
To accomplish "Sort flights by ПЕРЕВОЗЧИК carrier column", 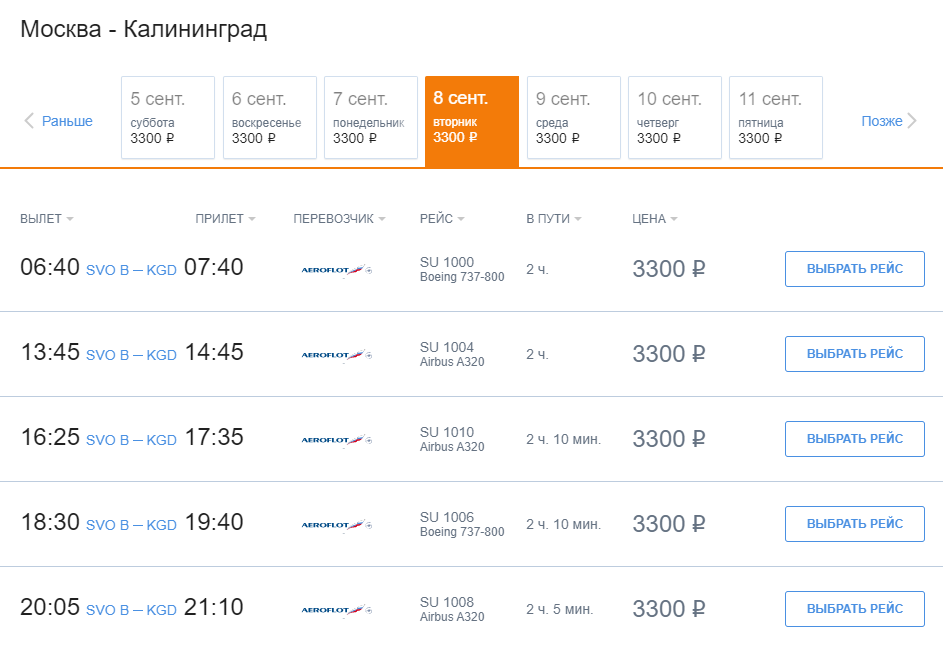I will coord(339,218).
